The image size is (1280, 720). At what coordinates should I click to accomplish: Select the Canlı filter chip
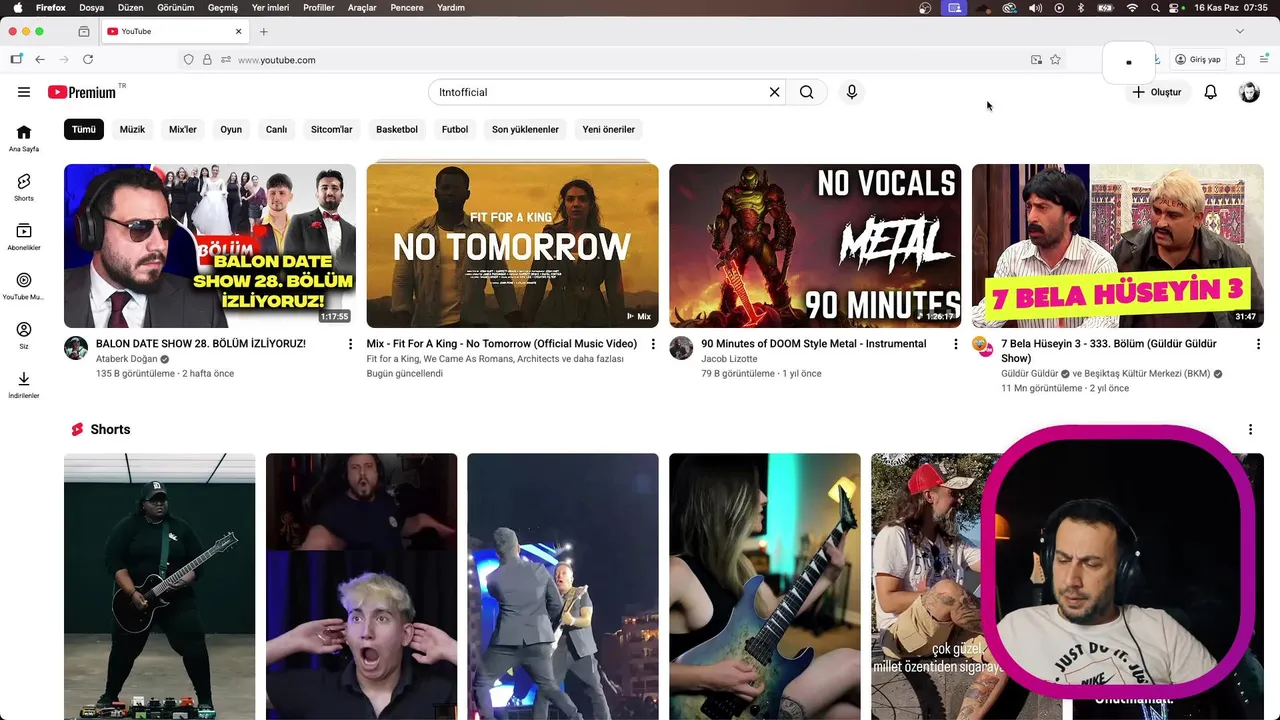pyautogui.click(x=276, y=129)
